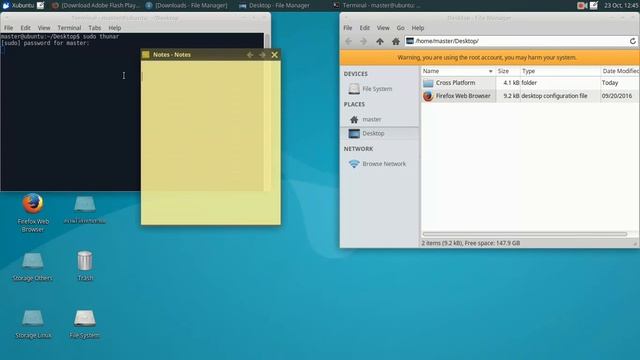Click in the terminal at the sudo password prompt
The width and height of the screenshot is (640, 360).
(x=45, y=43)
